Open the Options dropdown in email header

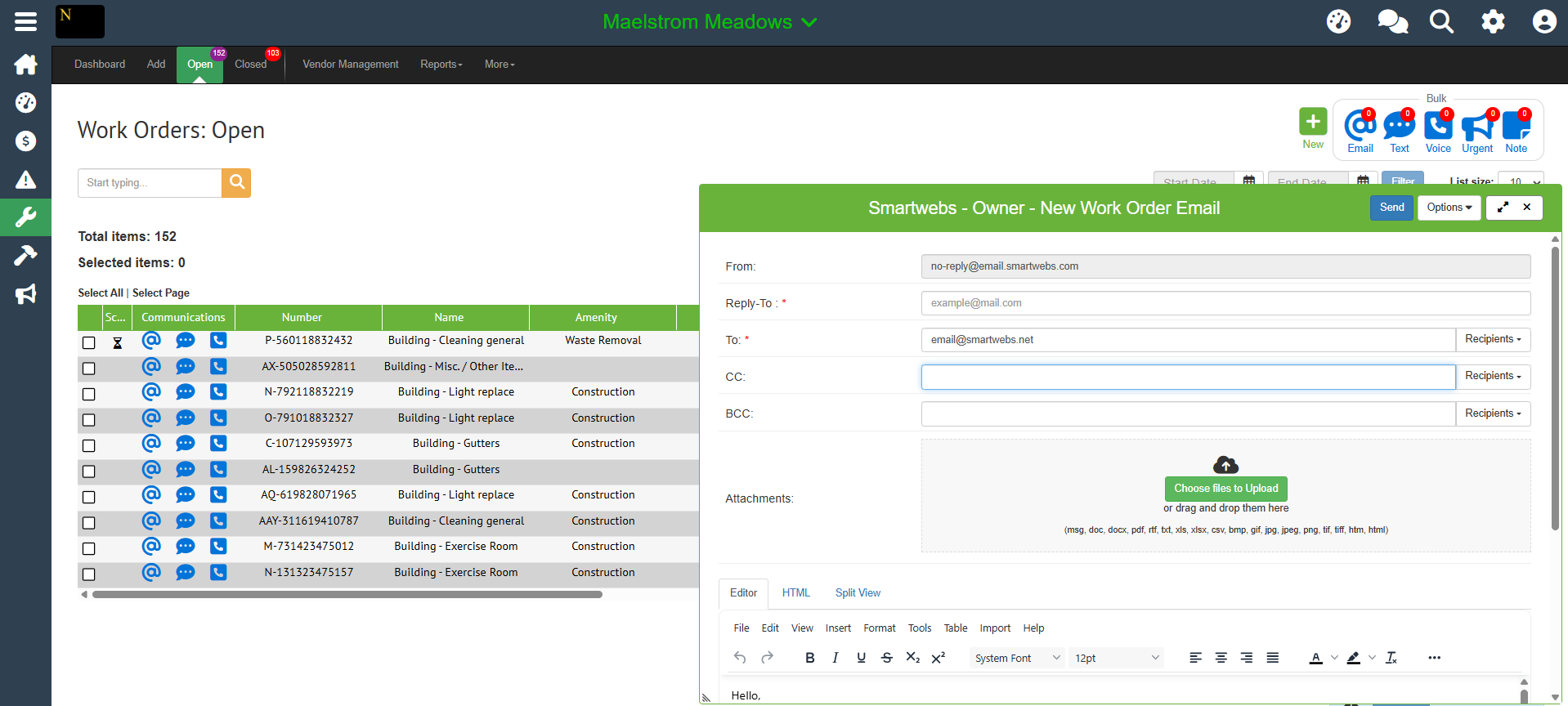[x=1449, y=208]
